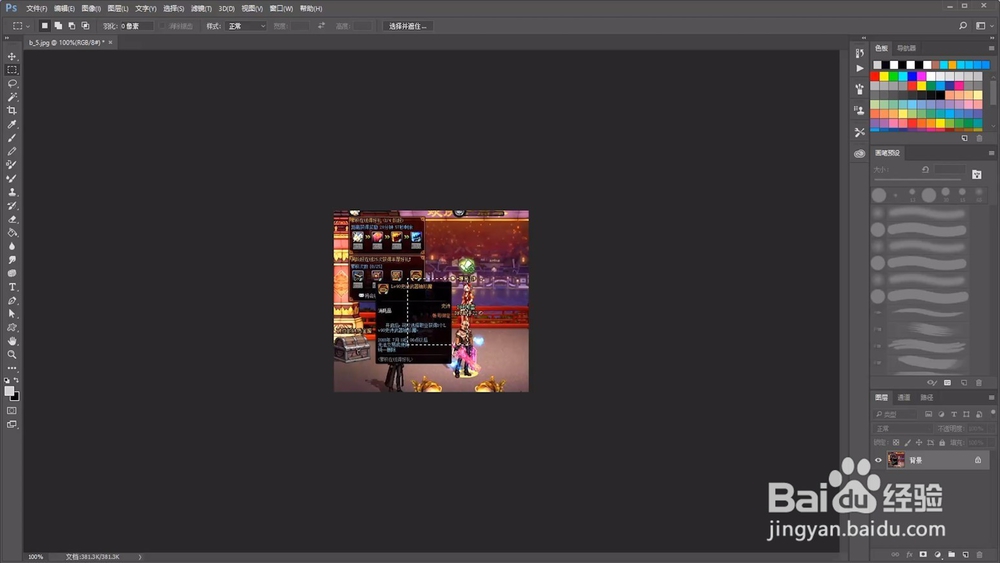Pick the yellow swatch beside red
This screenshot has height=563, width=1000.
point(884,77)
